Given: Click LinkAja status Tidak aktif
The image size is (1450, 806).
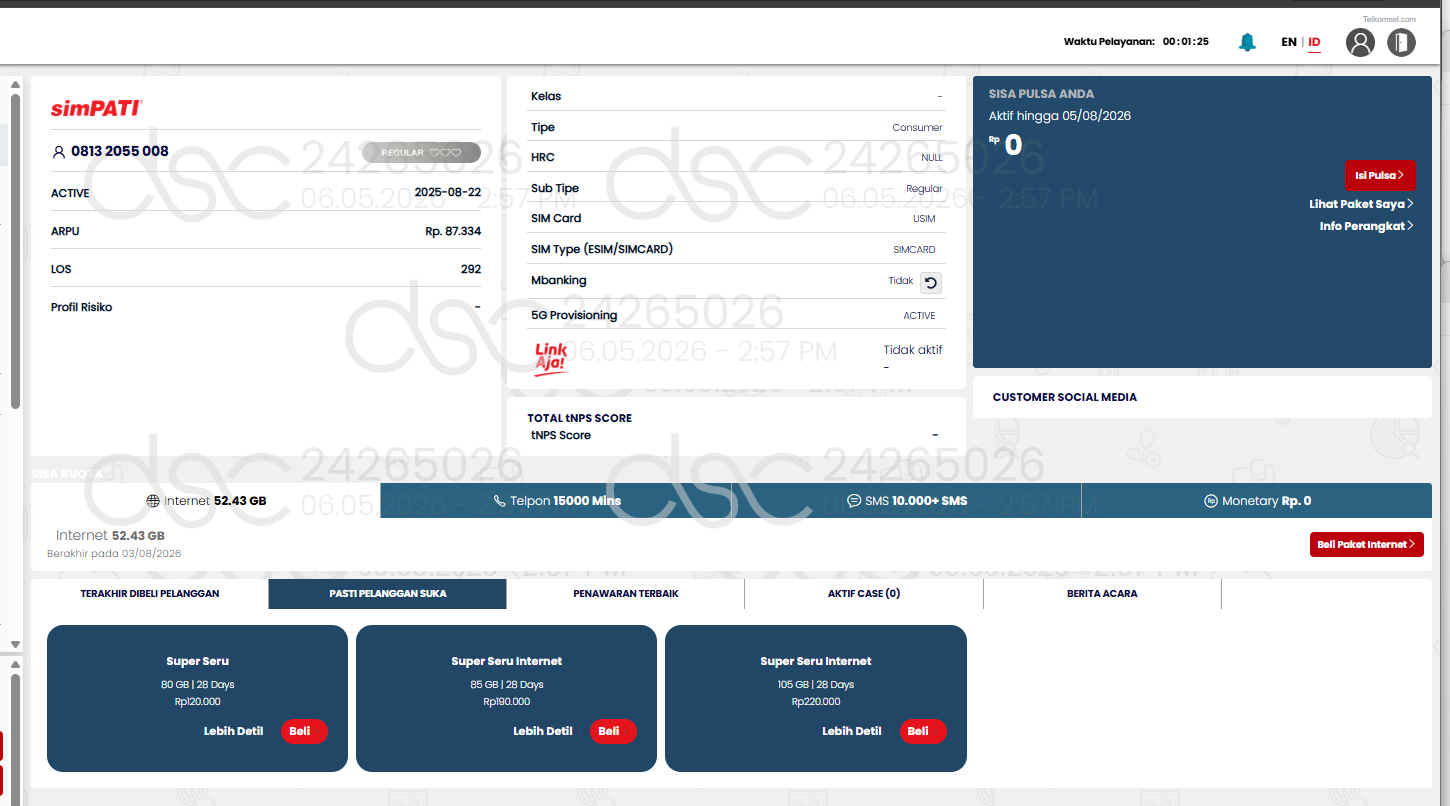Looking at the screenshot, I should coord(913,350).
